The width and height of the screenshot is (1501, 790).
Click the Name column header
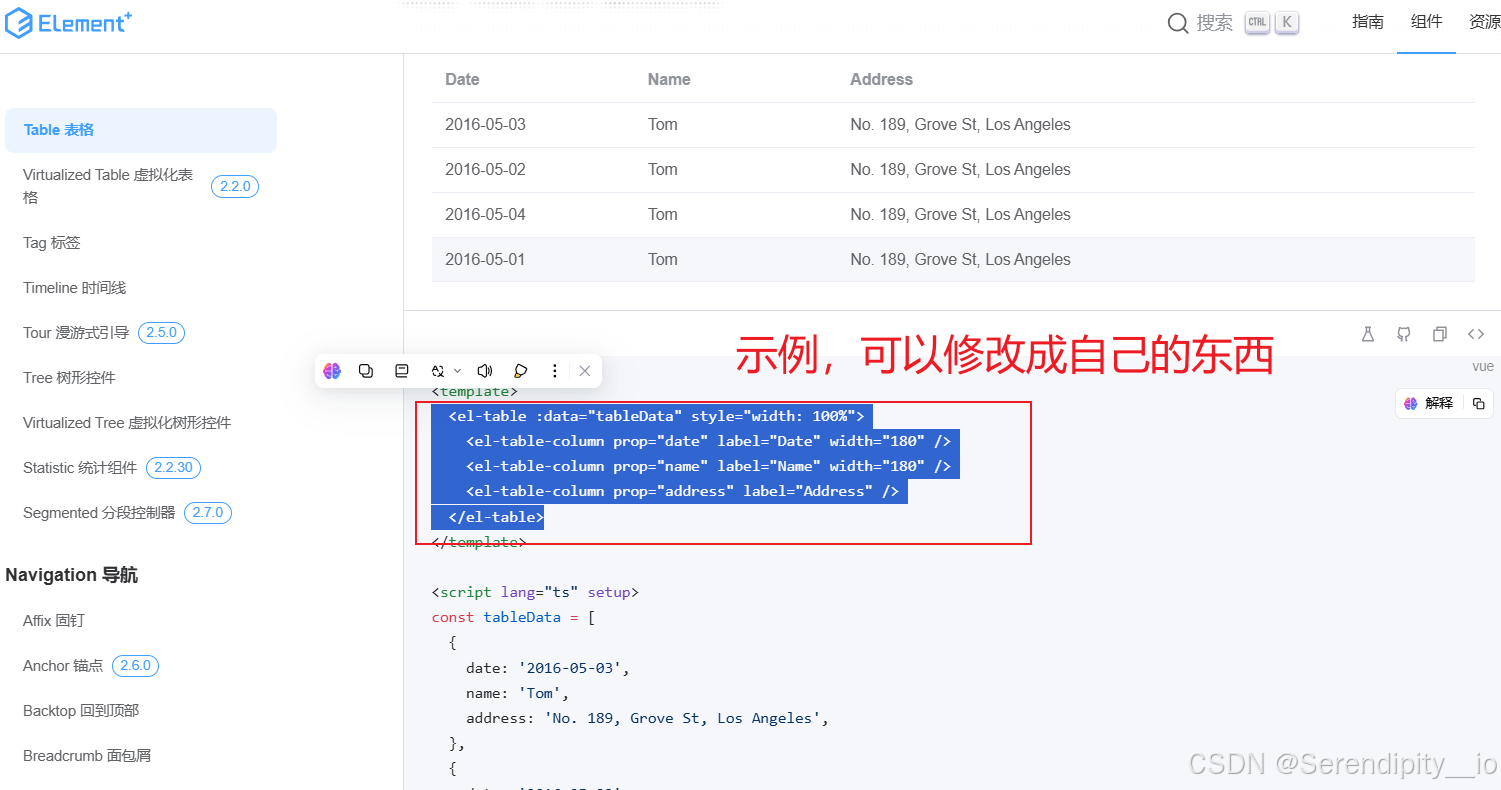coord(669,79)
